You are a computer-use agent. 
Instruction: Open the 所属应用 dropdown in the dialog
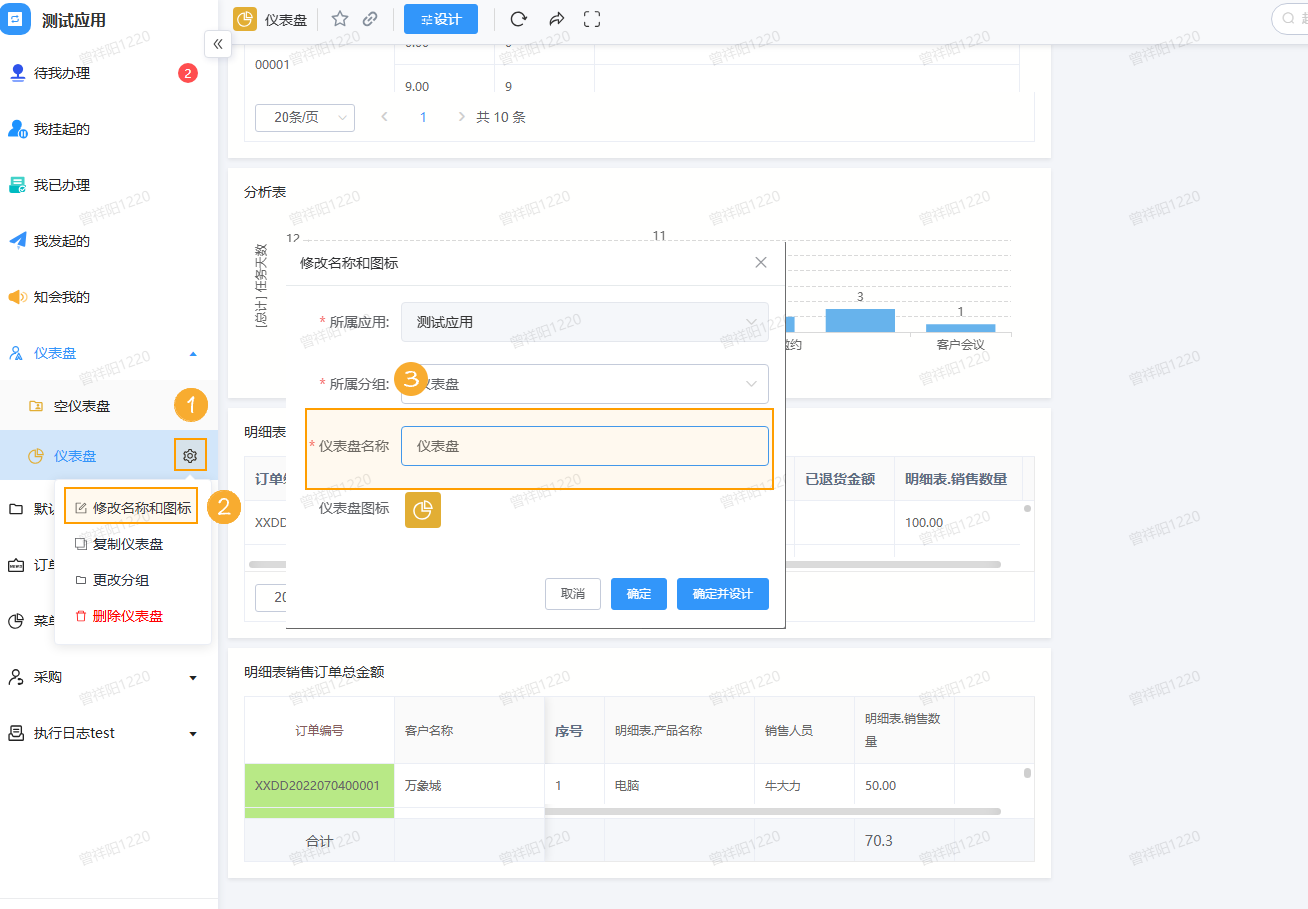(x=585, y=321)
